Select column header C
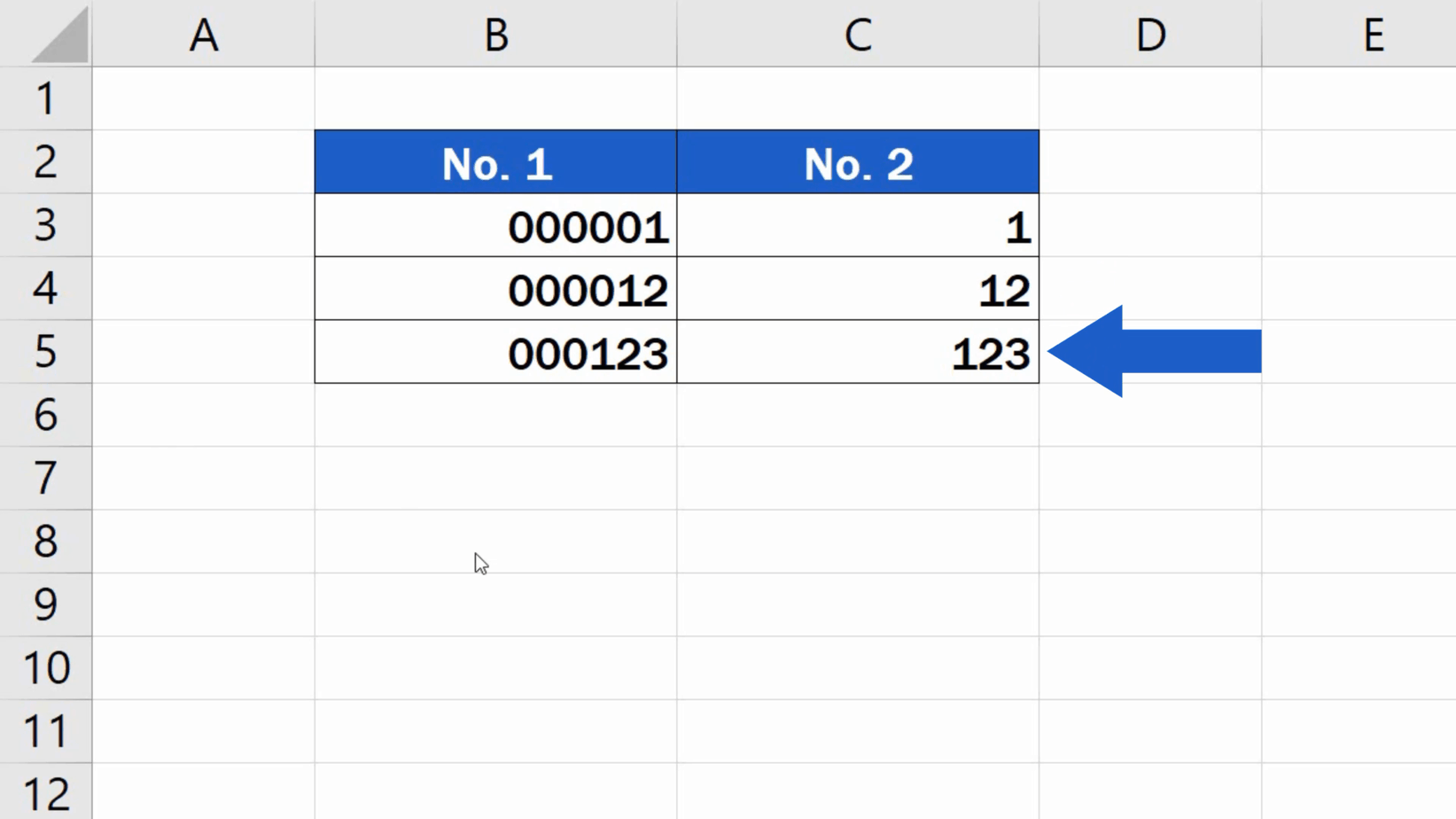Screen dimensions: 1456x819 tap(857, 34)
